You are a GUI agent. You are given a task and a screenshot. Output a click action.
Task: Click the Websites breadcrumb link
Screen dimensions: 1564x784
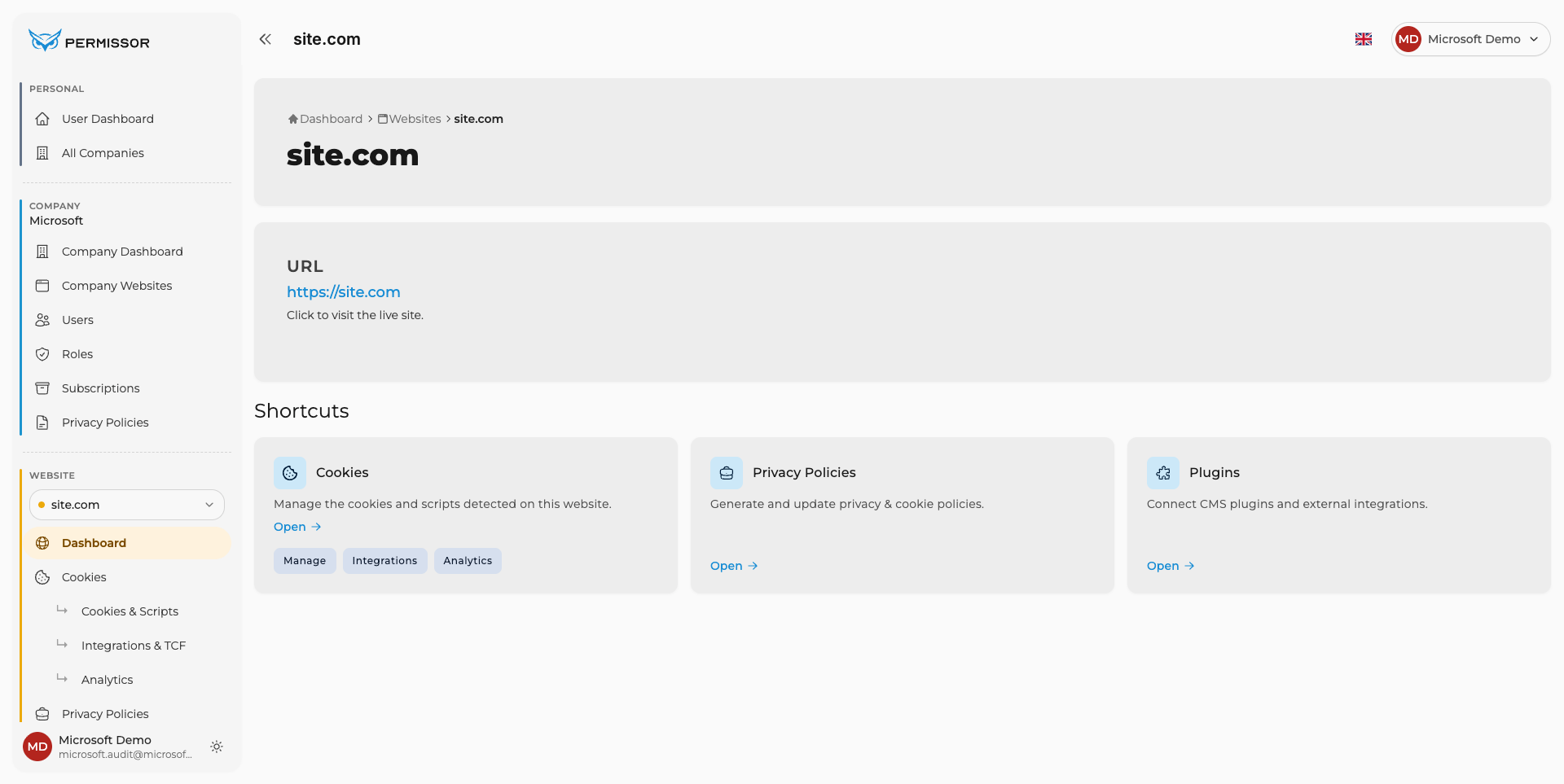415,119
